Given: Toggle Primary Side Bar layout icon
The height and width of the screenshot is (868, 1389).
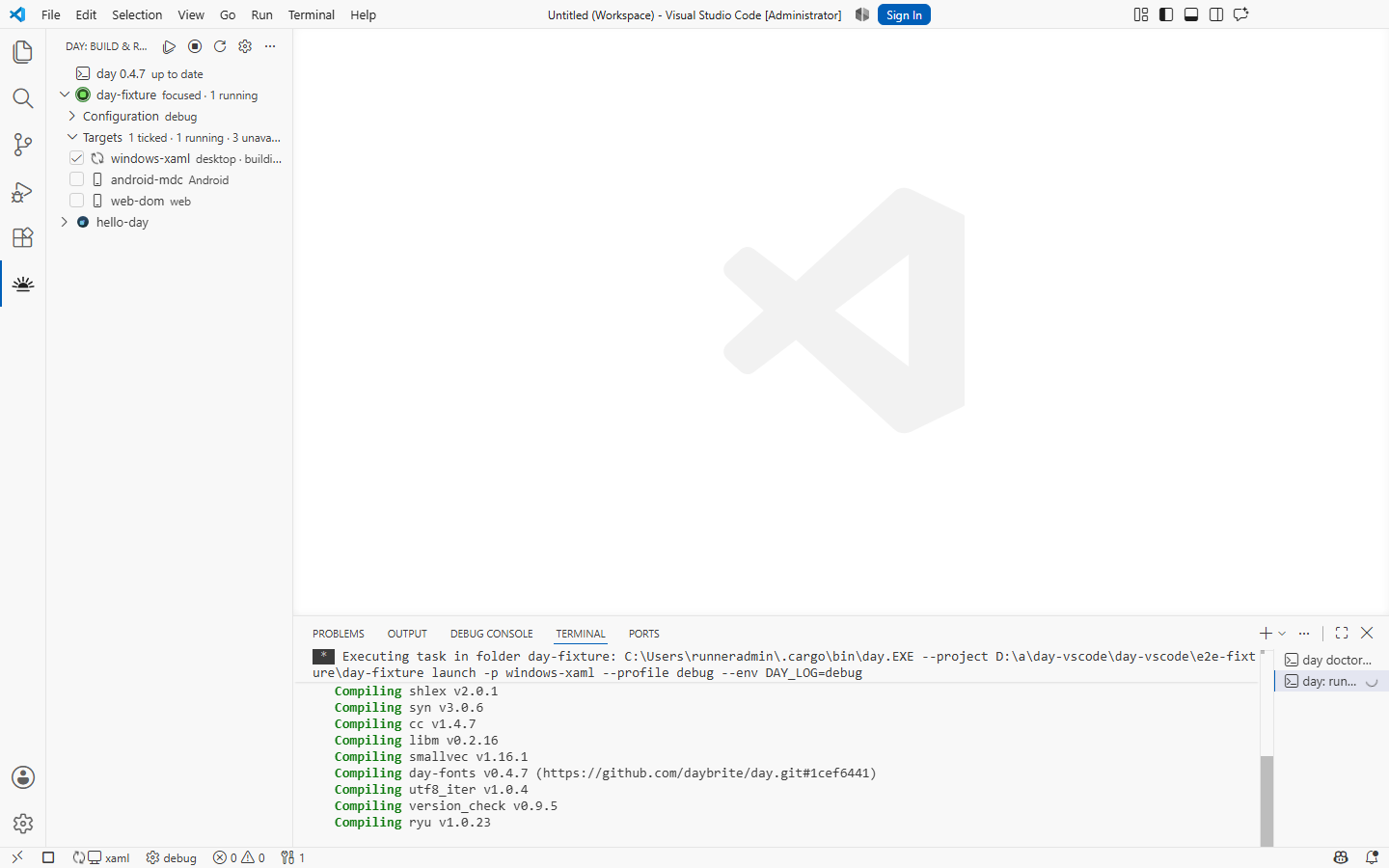Looking at the screenshot, I should [1166, 14].
